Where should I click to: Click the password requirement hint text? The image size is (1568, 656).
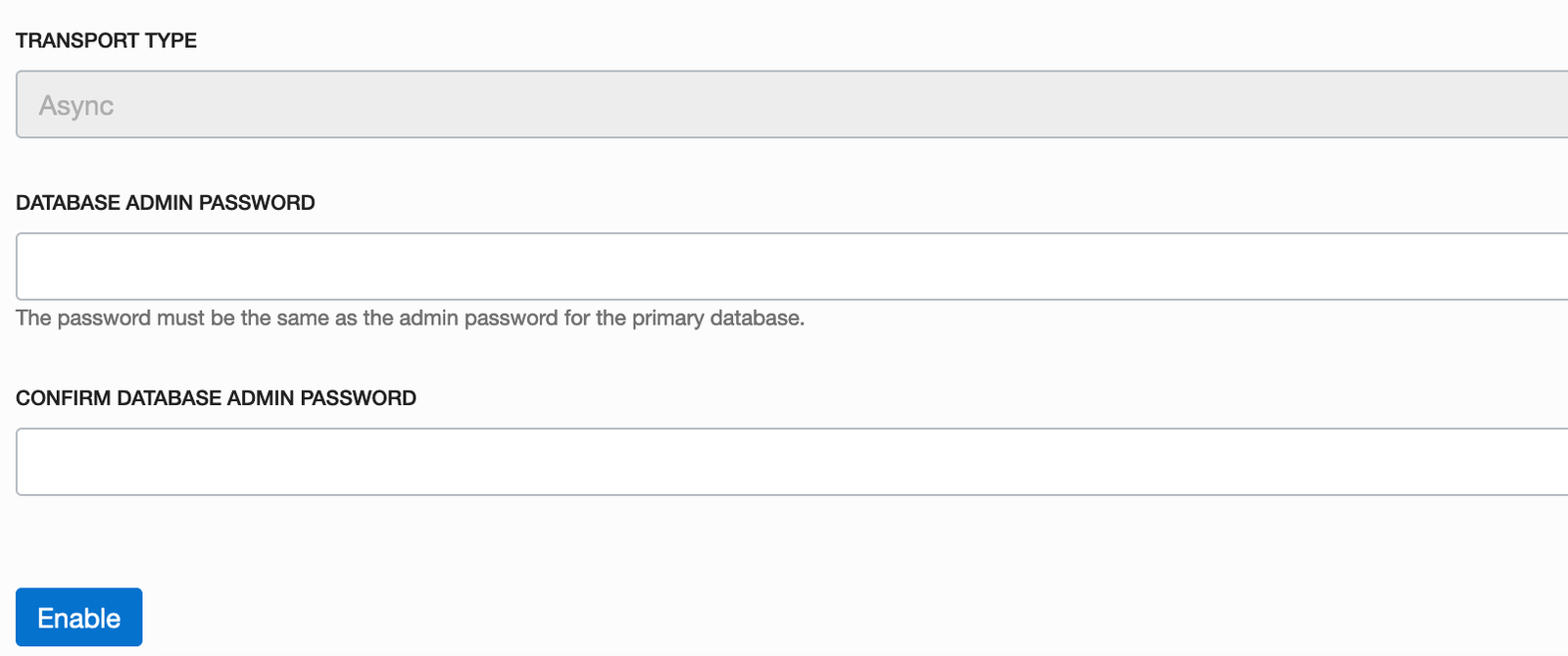410,319
